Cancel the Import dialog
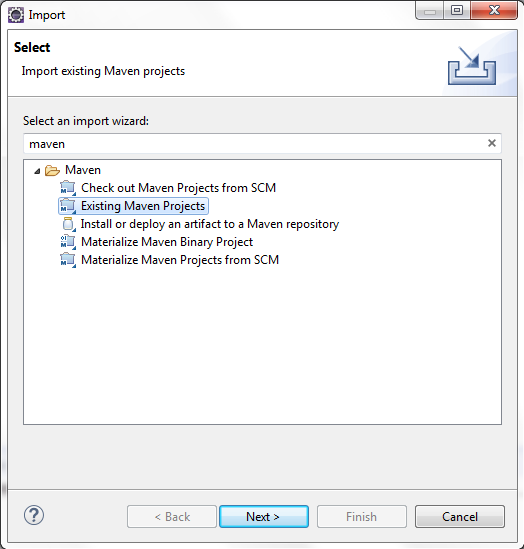This screenshot has width=524, height=549. (460, 516)
